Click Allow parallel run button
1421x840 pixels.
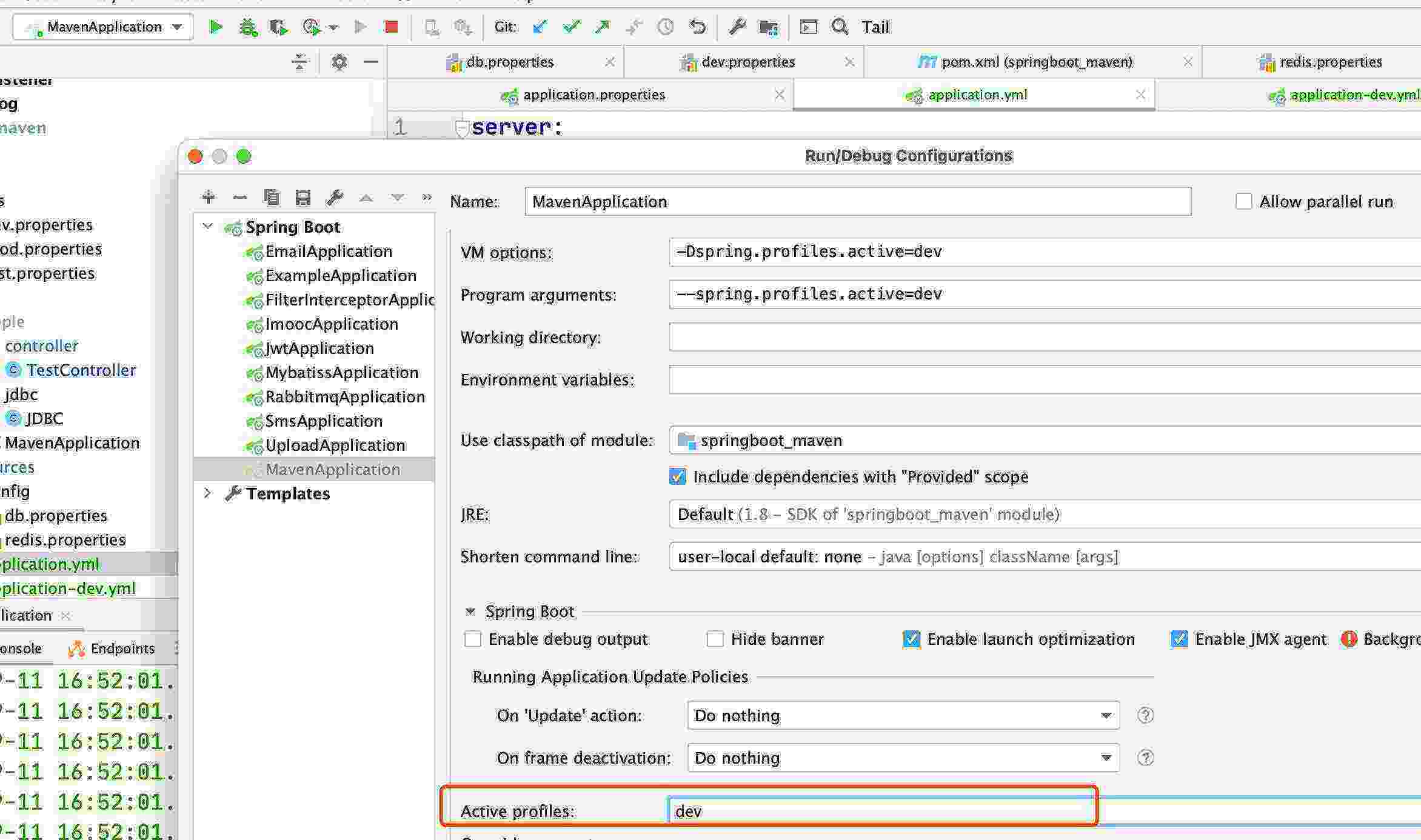point(1244,201)
